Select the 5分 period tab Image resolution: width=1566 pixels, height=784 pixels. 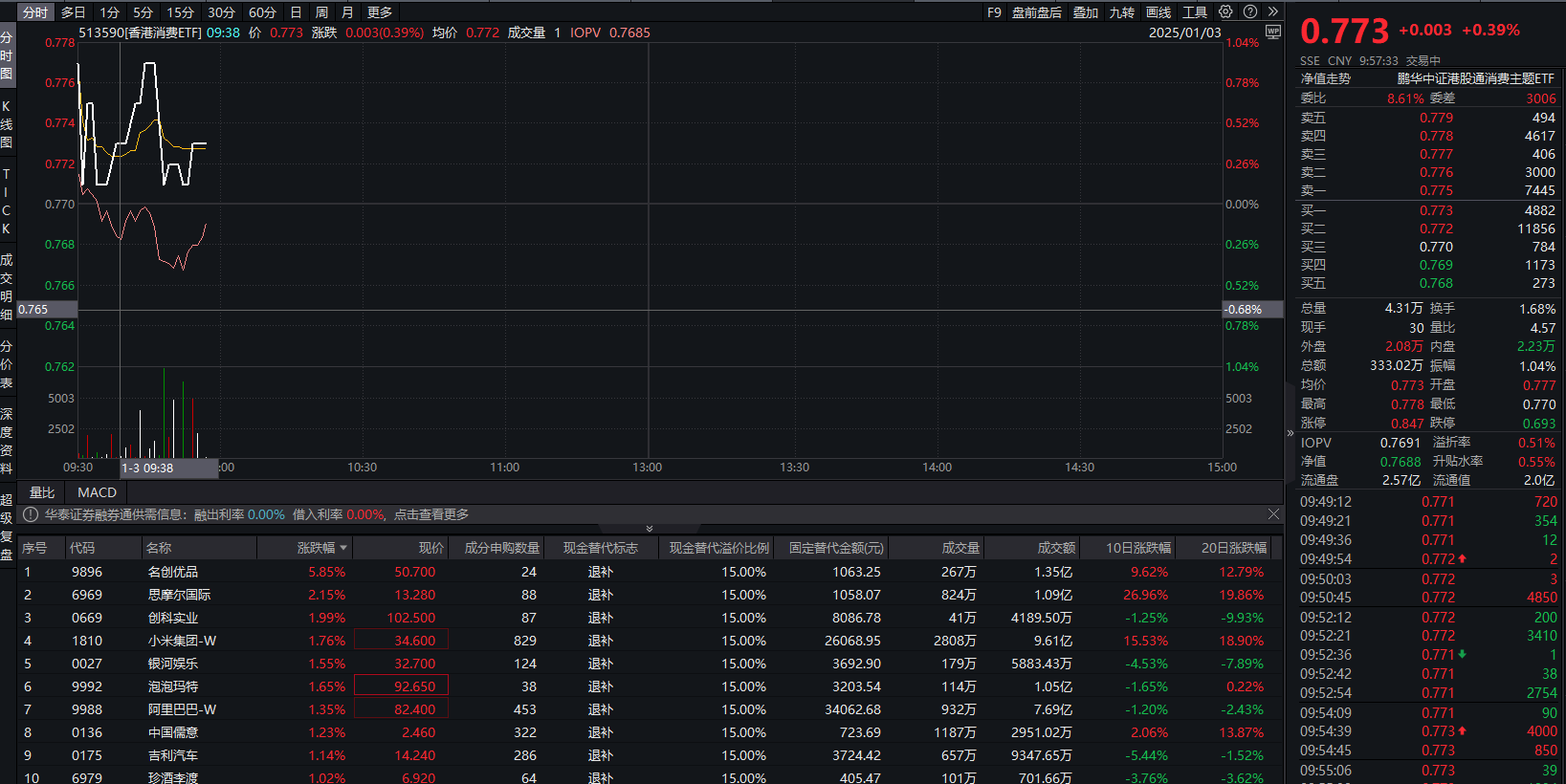coord(143,12)
